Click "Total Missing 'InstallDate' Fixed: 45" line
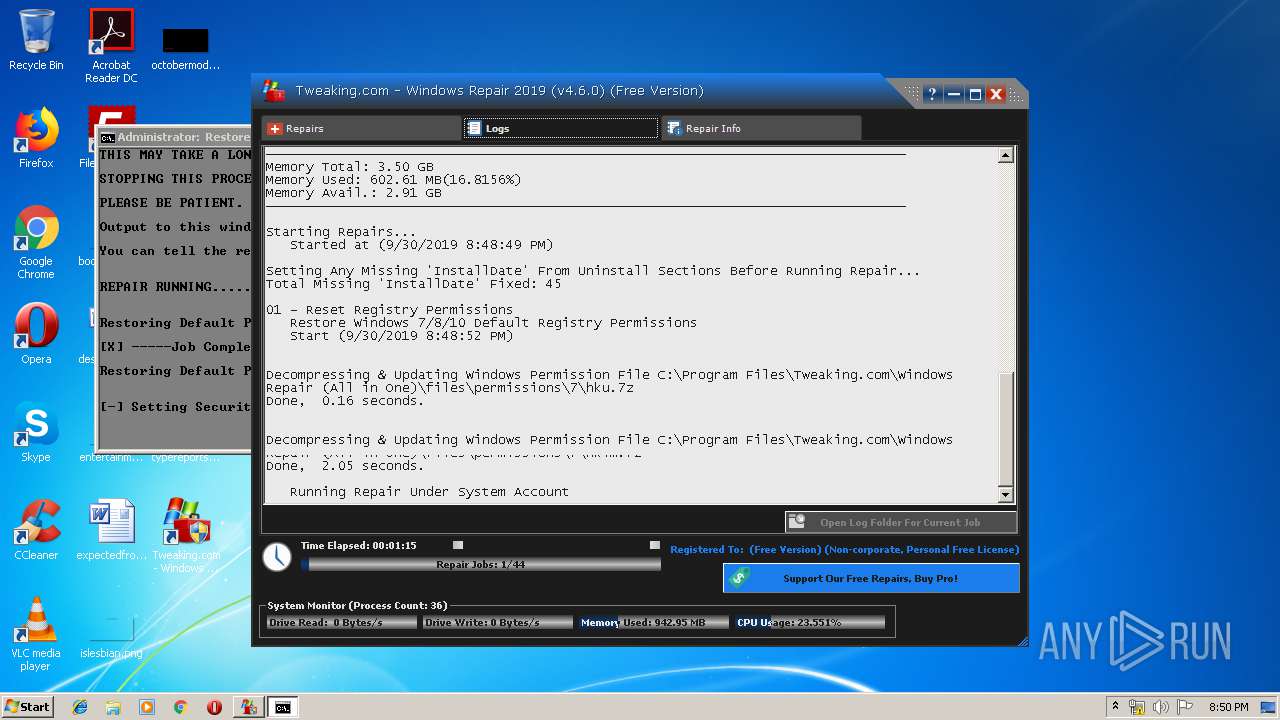 [414, 284]
